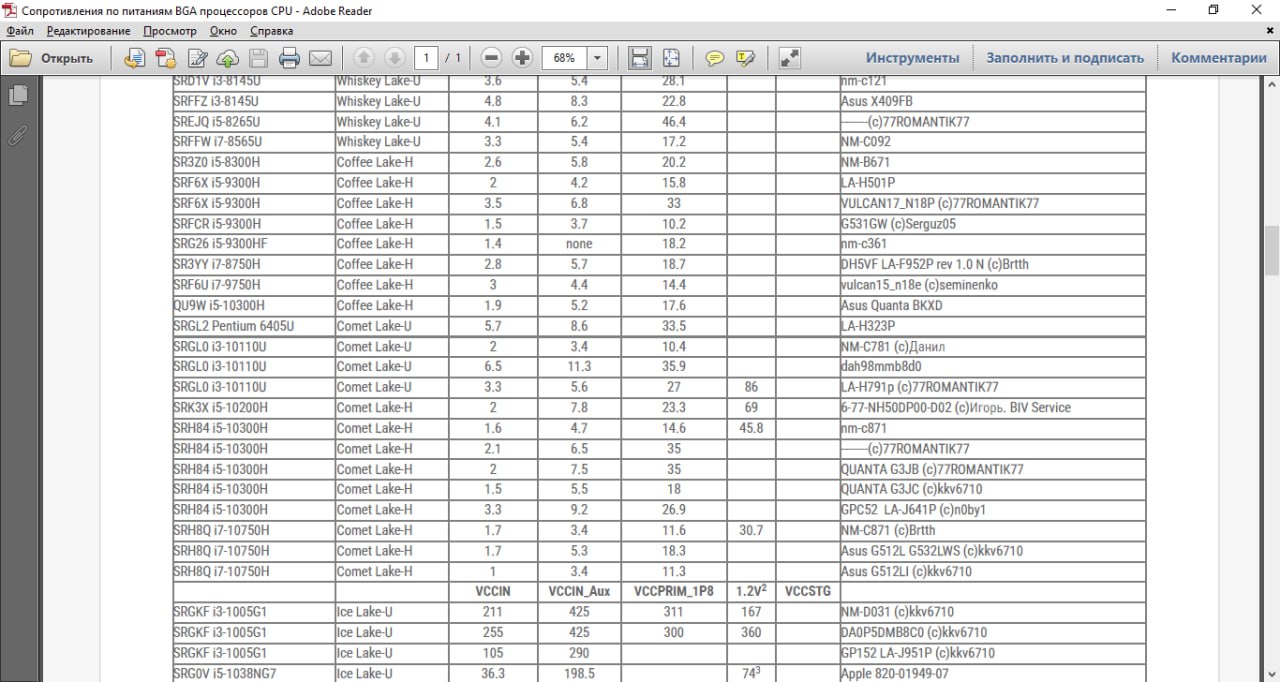Click the SR3YY i7-8750H cell

pos(254,265)
